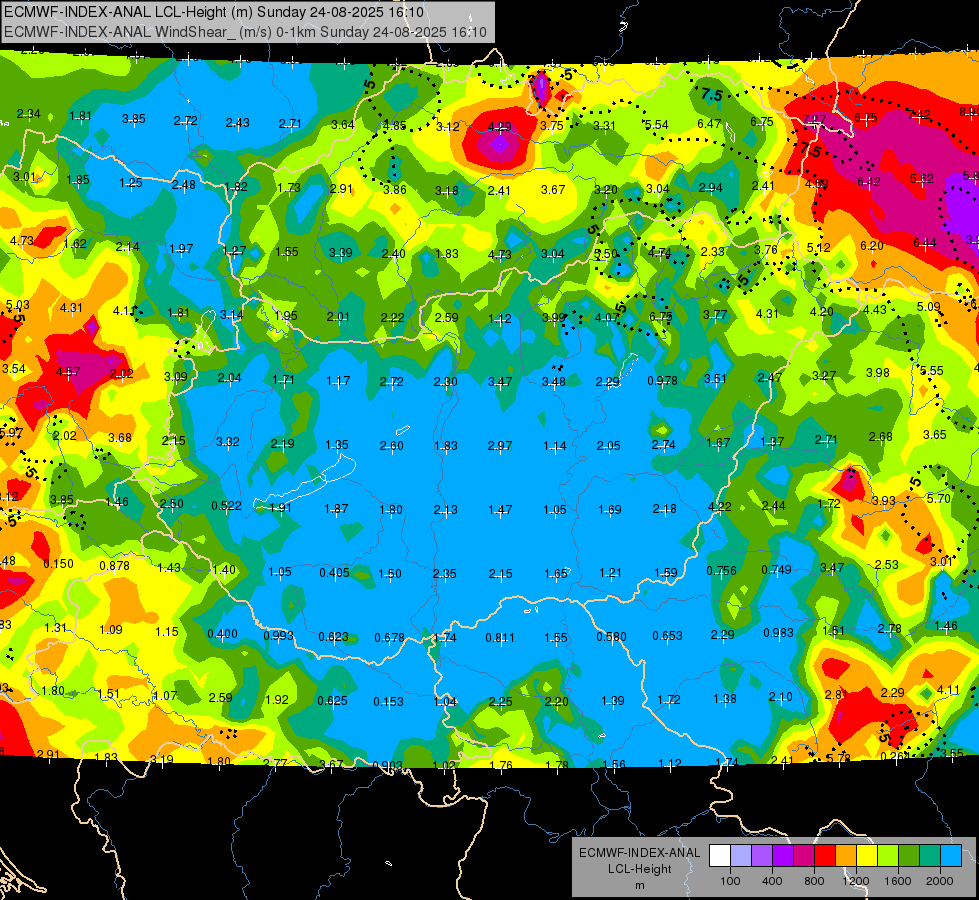The image size is (979, 900).
Task: Click the grid value 0.983
Action: [x=779, y=633]
